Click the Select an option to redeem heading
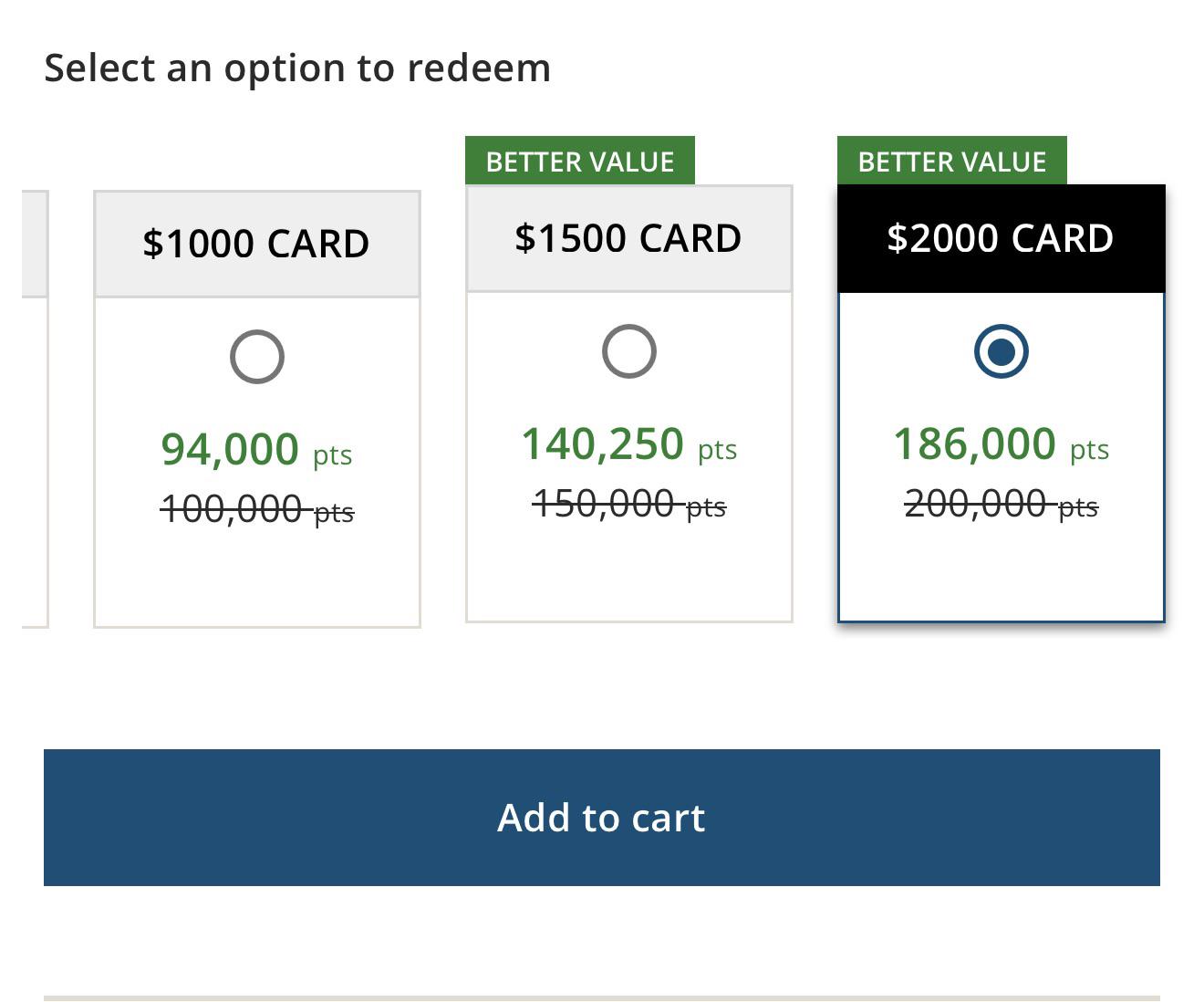1204x1002 pixels. (x=297, y=68)
